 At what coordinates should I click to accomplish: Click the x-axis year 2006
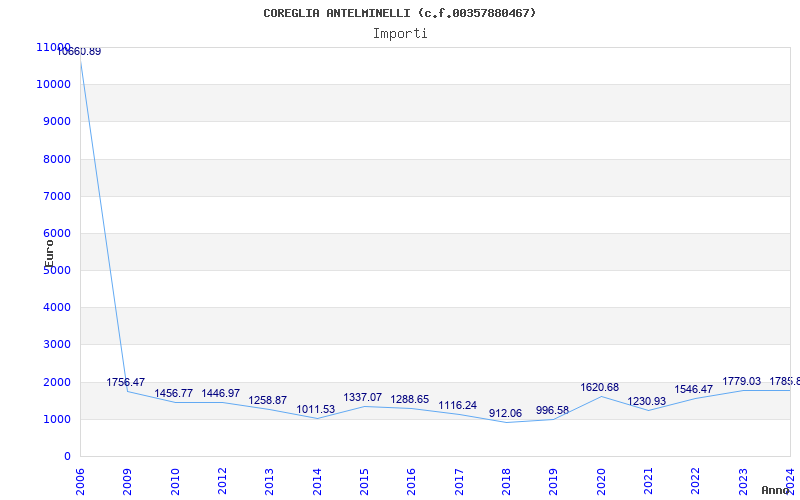click(x=80, y=482)
